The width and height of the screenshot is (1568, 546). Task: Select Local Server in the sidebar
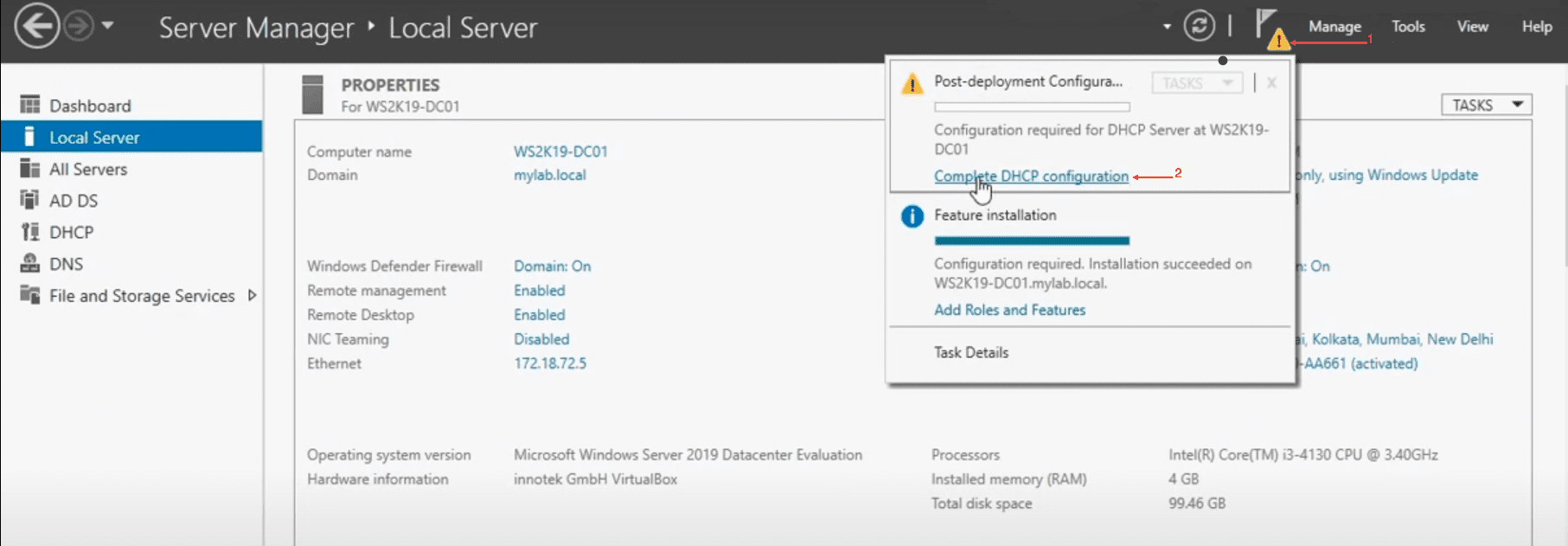point(131,137)
